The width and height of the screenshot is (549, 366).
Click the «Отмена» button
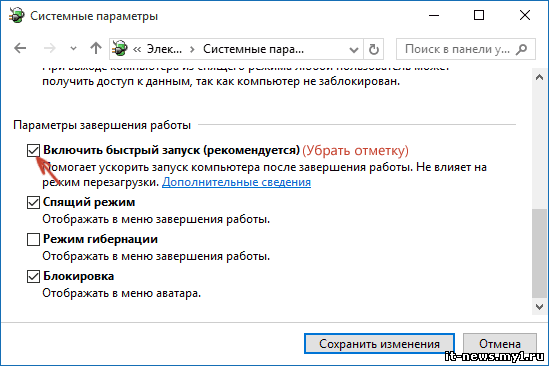click(500, 344)
